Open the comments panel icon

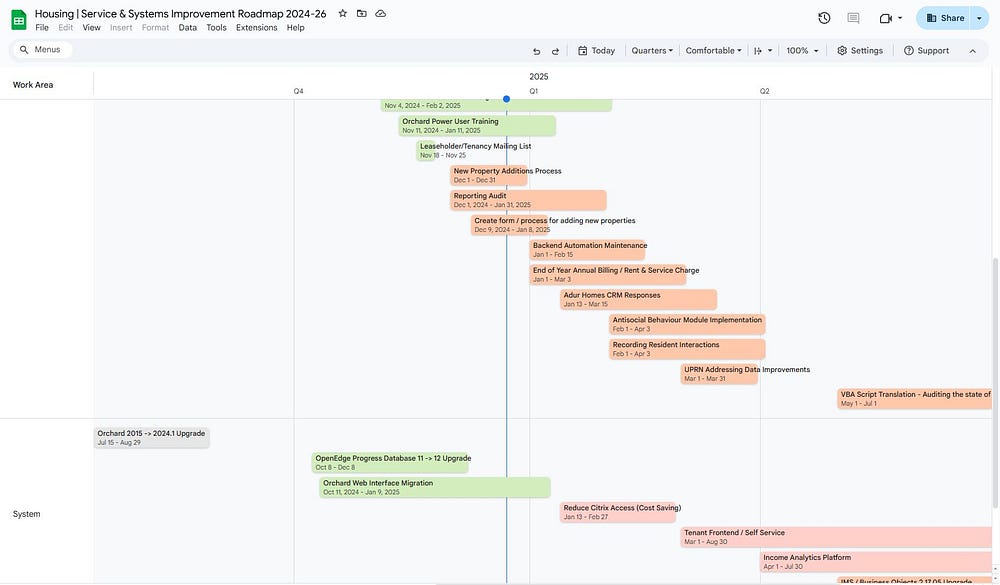click(853, 18)
